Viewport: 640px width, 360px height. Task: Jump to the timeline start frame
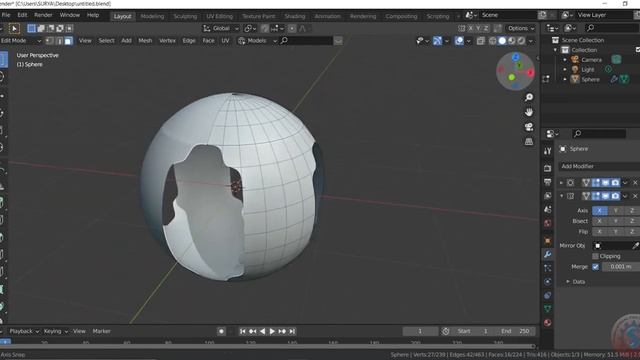coord(242,331)
